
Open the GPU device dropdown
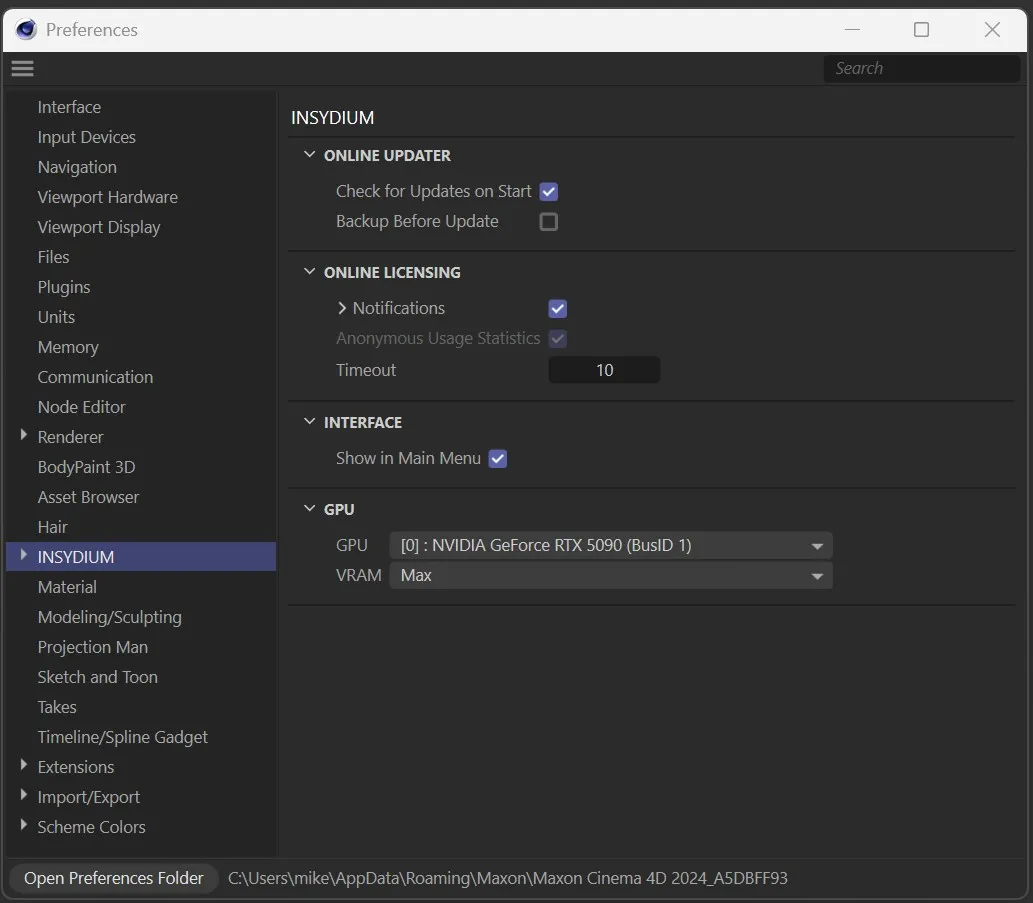click(610, 546)
